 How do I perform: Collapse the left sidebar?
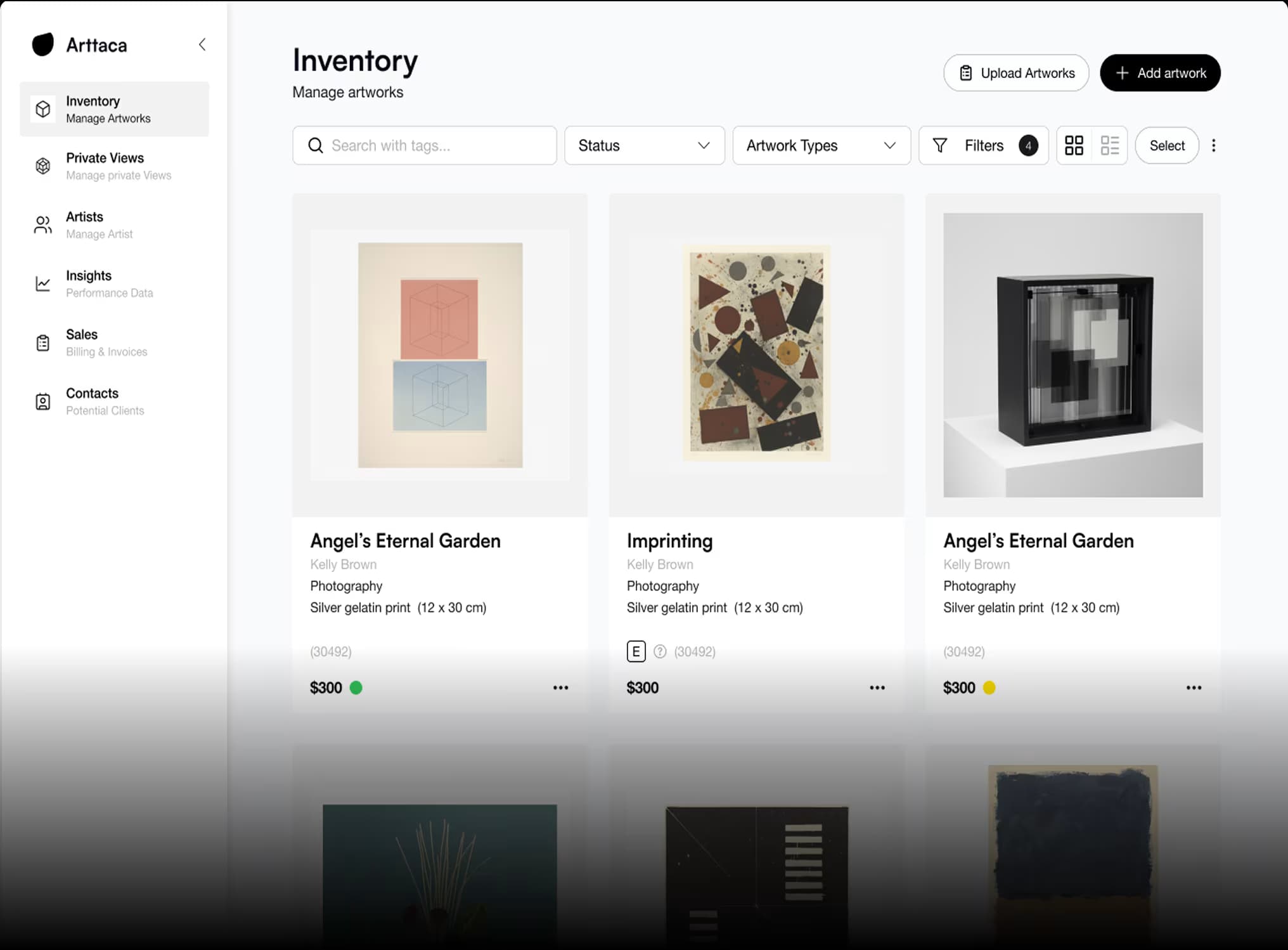click(202, 44)
